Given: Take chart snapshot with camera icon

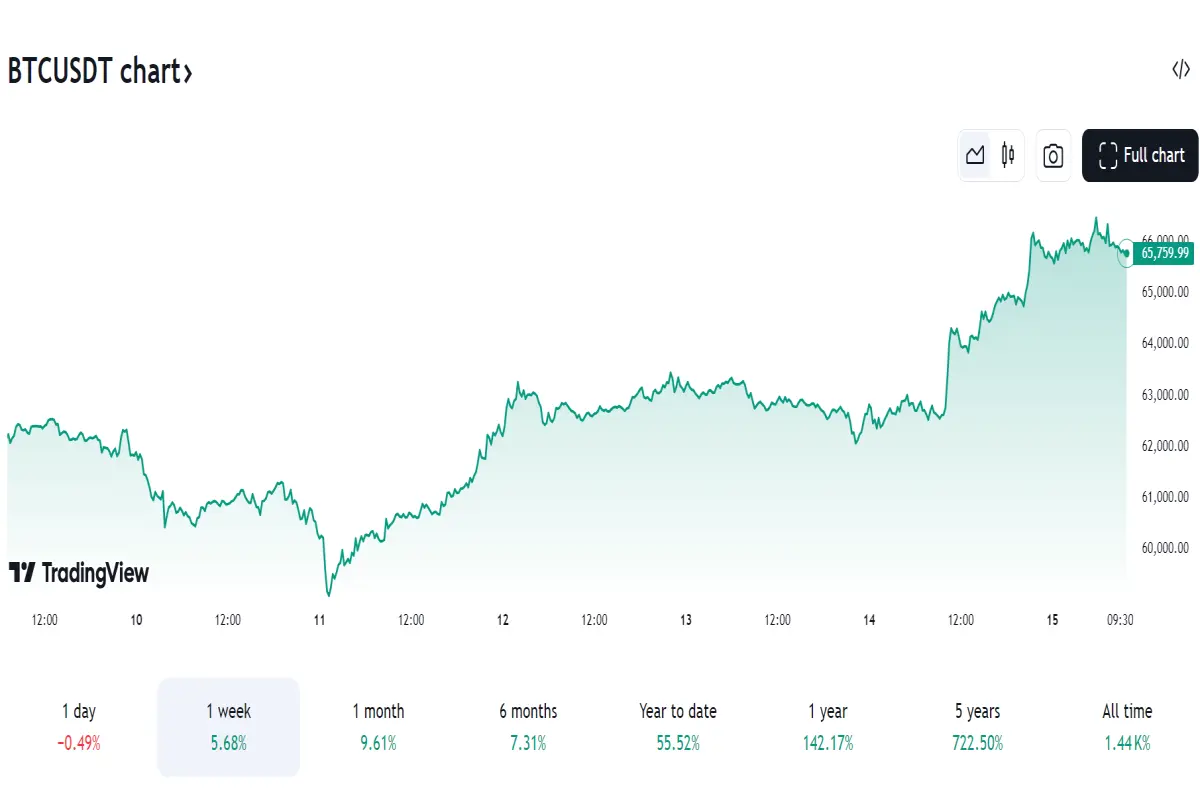Looking at the screenshot, I should coord(1053,156).
